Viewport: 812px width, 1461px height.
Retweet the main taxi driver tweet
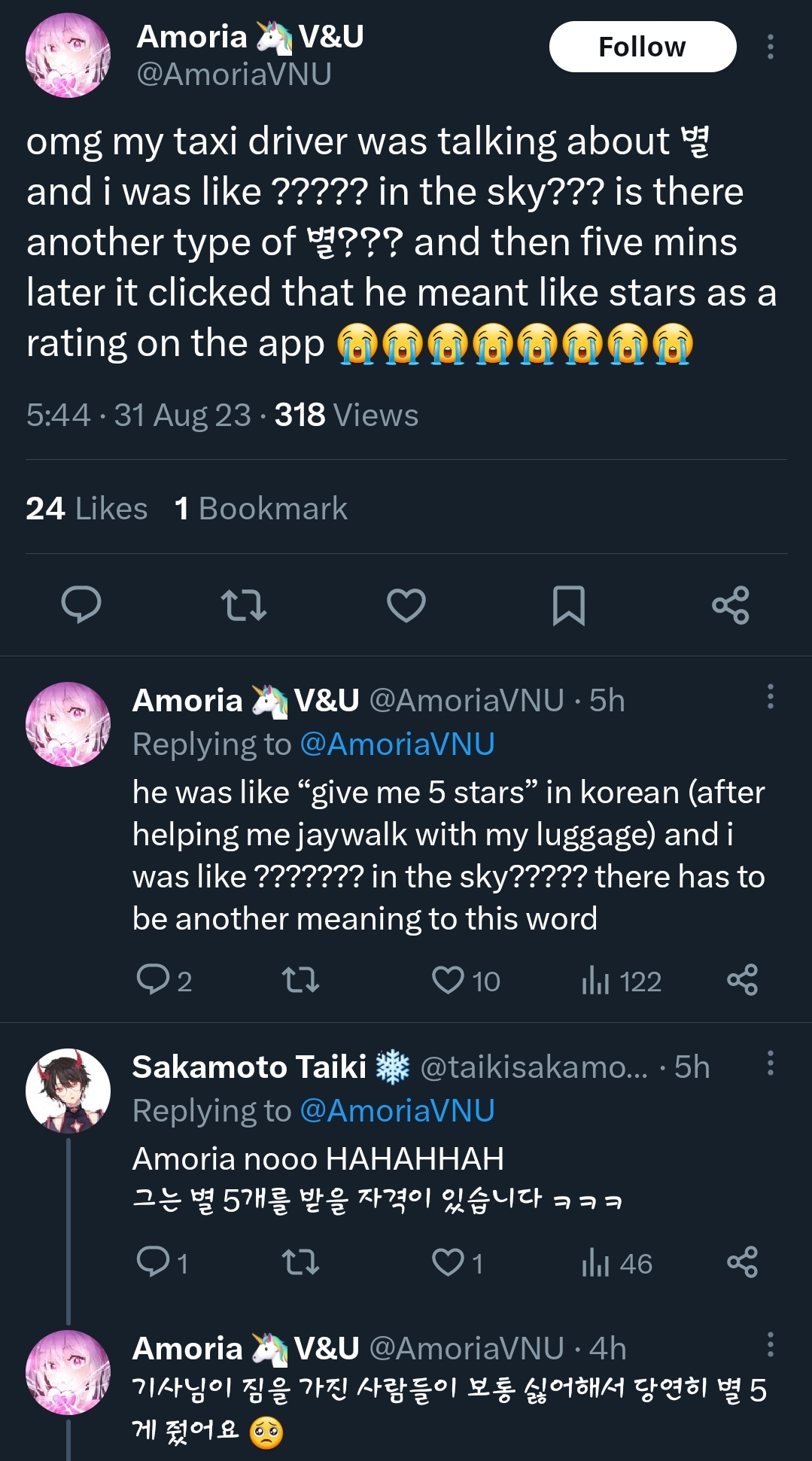(x=244, y=604)
